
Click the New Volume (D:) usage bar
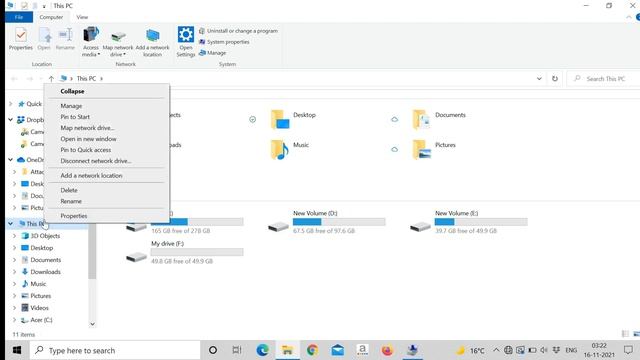[x=339, y=222]
